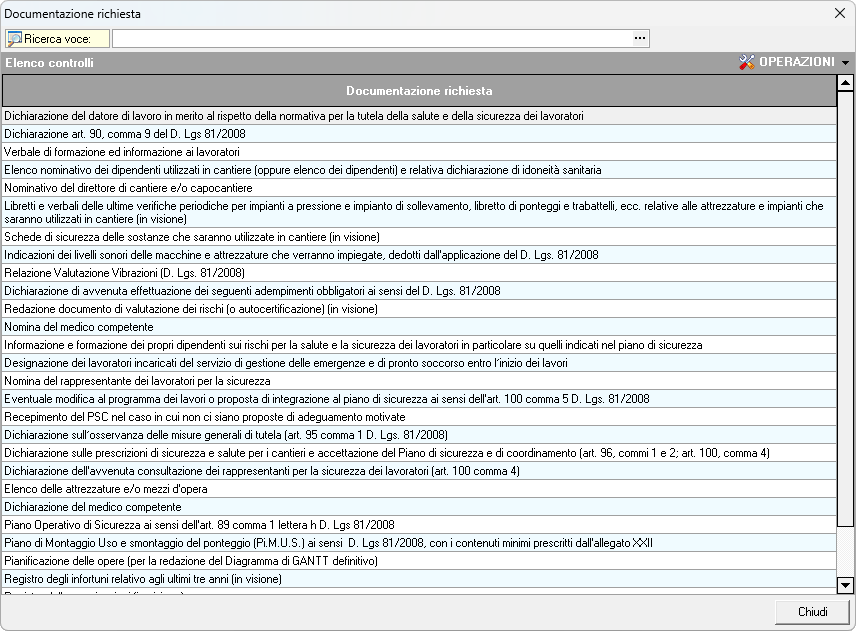Image resolution: width=856 pixels, height=631 pixels.
Task: Select Nomina del medico competente row
Action: click(79, 327)
